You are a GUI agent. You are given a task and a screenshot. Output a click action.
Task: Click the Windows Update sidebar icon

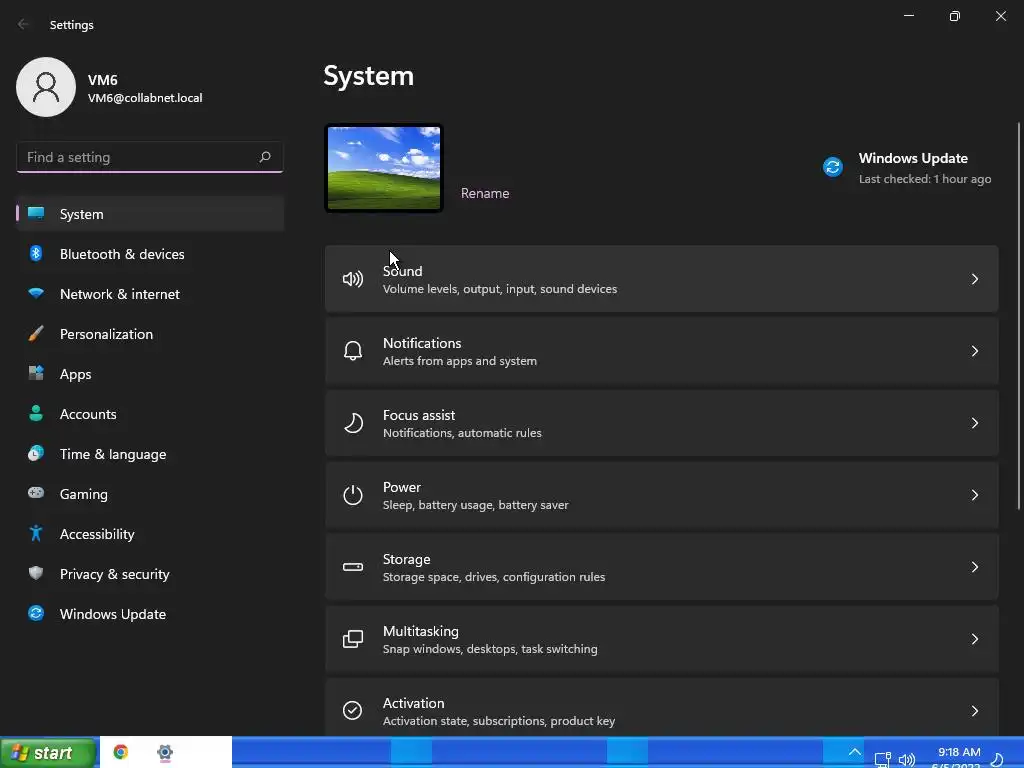(x=36, y=613)
